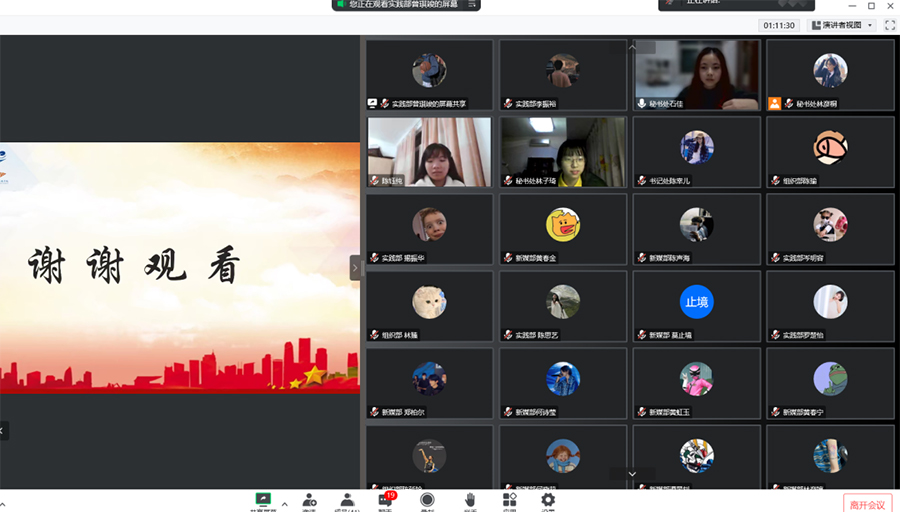Click the share screen icon

point(263,499)
